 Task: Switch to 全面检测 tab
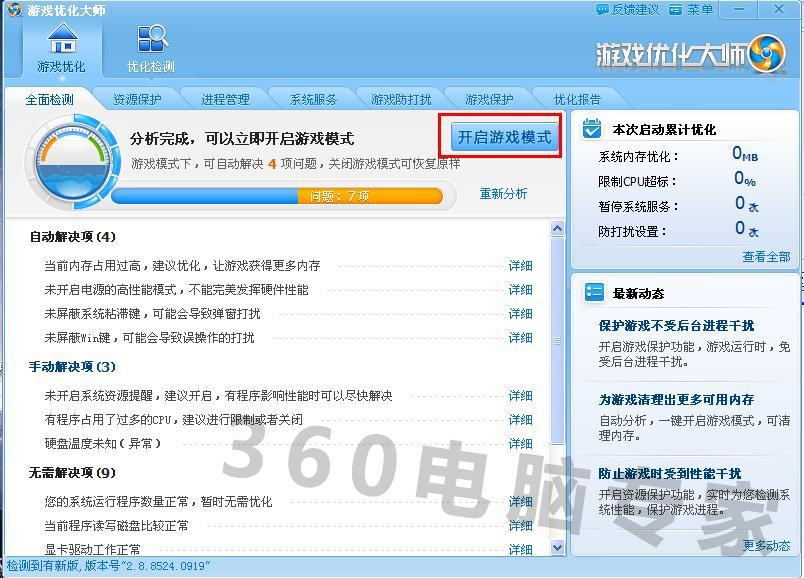click(x=50, y=99)
